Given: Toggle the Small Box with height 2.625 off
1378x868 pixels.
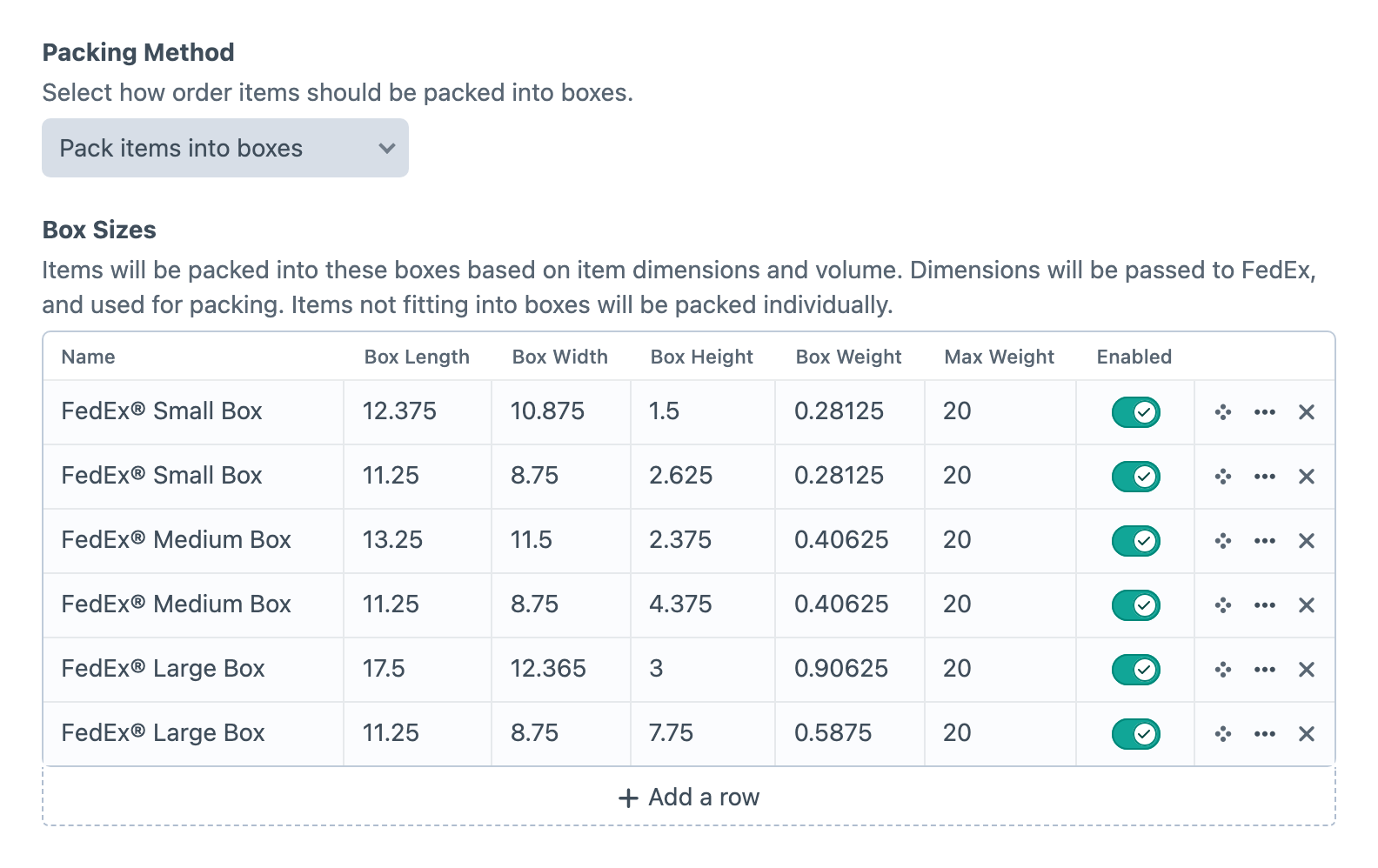Looking at the screenshot, I should click(x=1136, y=477).
